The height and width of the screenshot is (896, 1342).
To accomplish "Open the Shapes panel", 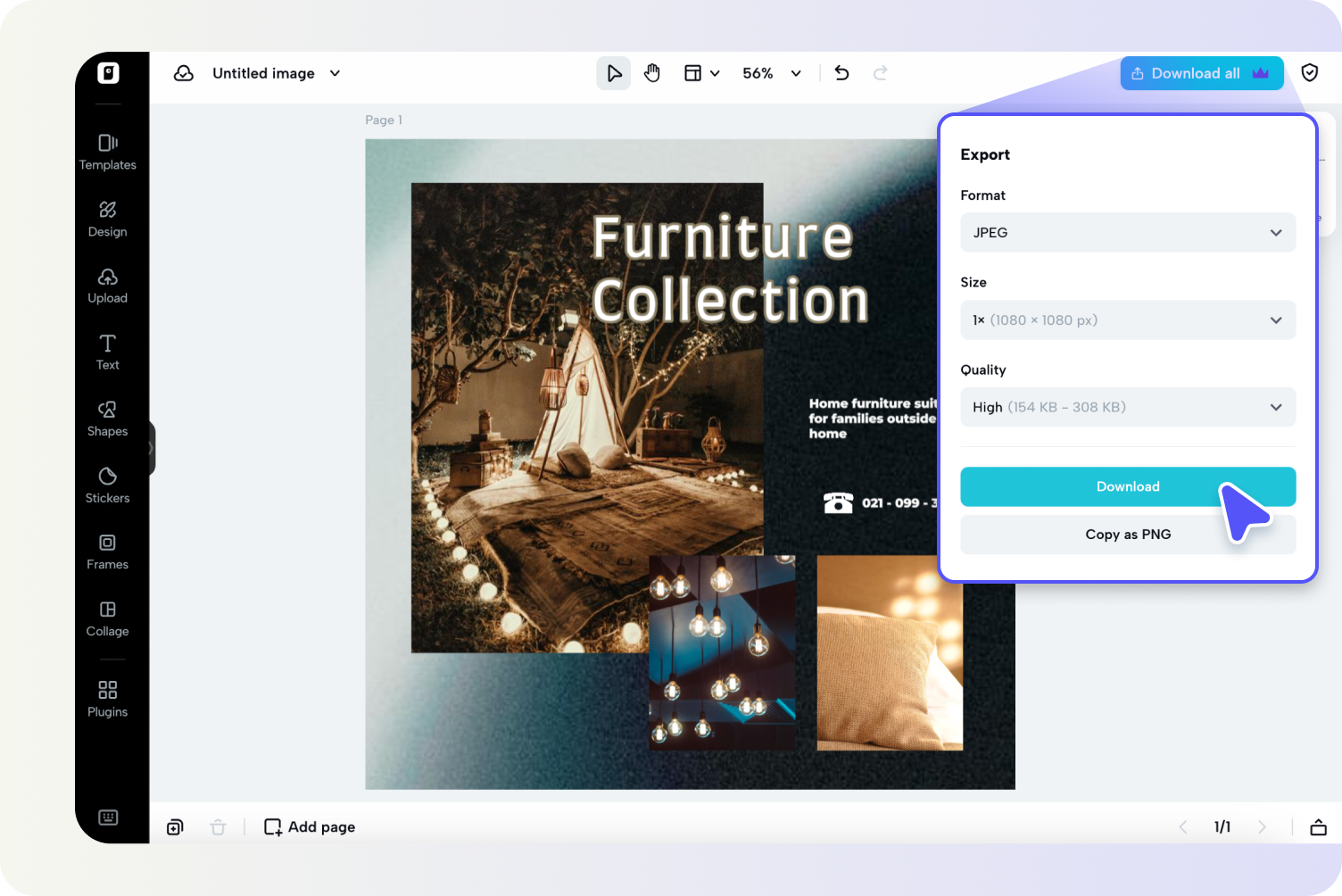I will (x=107, y=419).
